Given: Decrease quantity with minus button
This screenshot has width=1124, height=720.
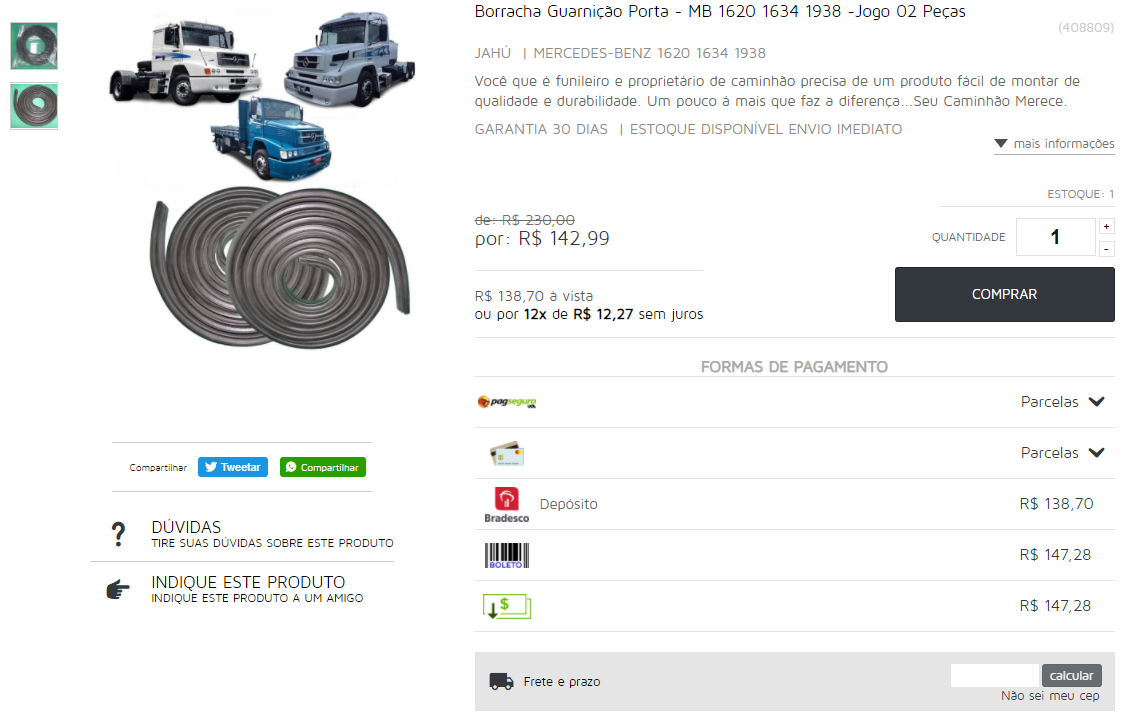Looking at the screenshot, I should point(1107,249).
